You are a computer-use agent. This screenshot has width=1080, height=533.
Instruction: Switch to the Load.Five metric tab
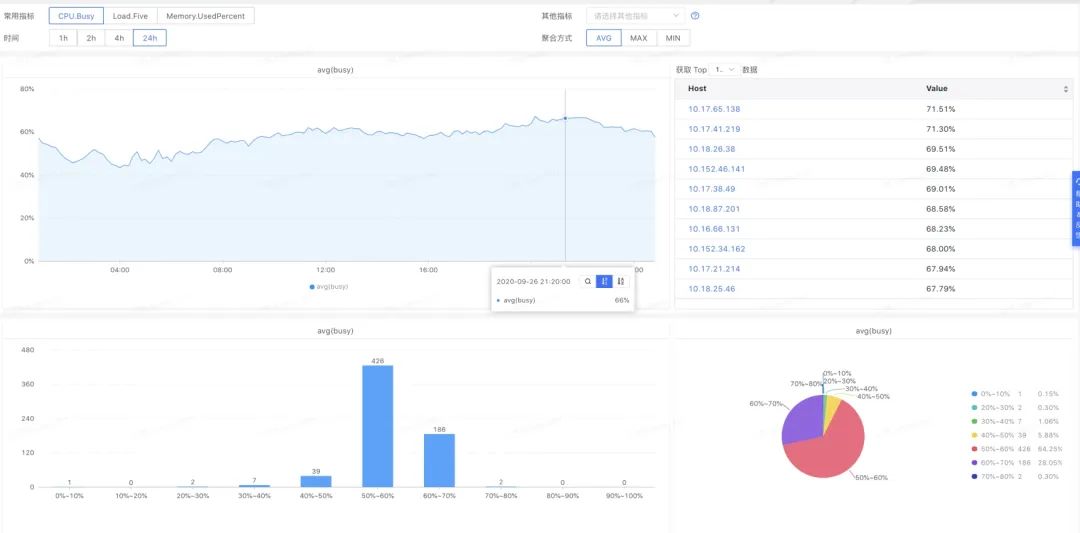(x=129, y=16)
